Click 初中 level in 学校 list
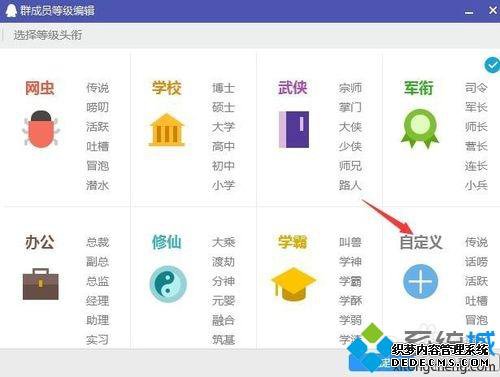This screenshot has height=377, width=500. coord(223,166)
